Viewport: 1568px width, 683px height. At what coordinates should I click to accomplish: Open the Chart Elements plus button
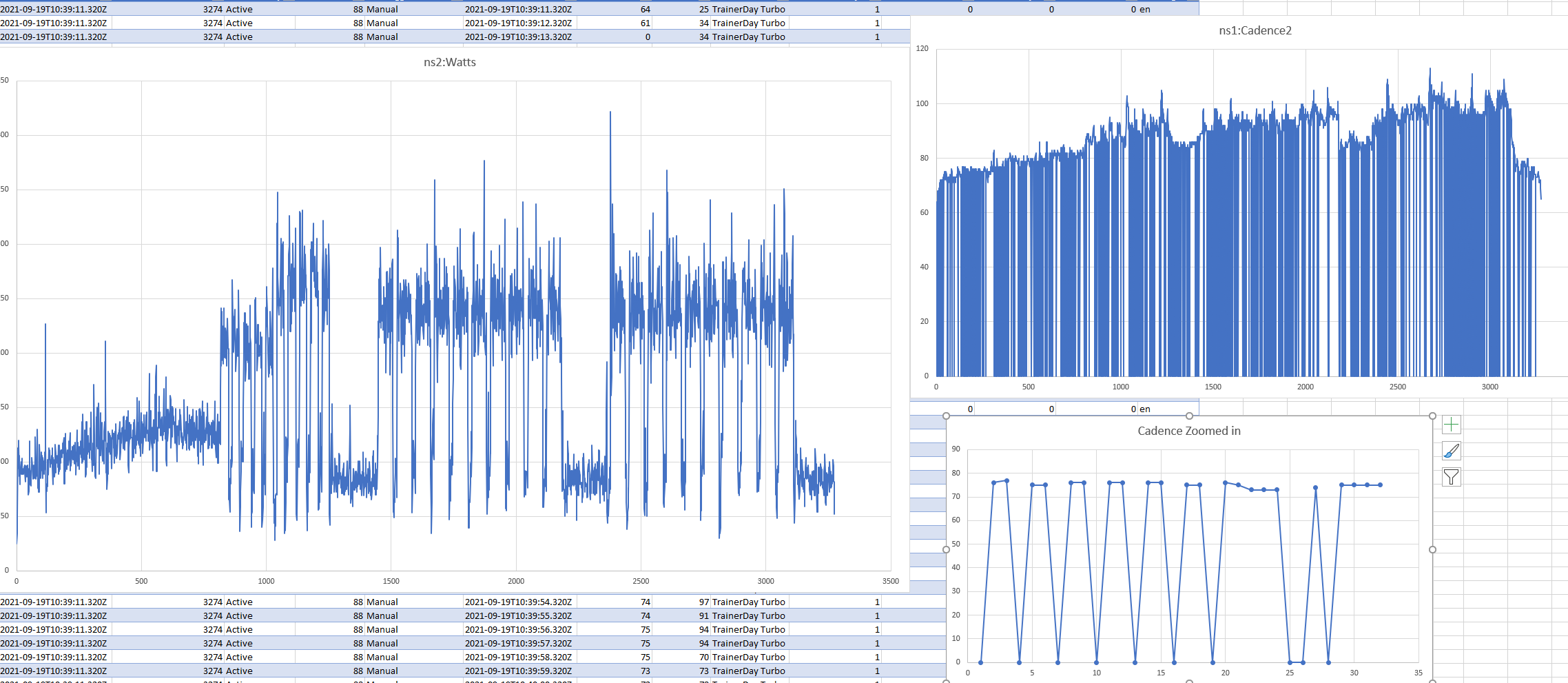tap(1451, 425)
